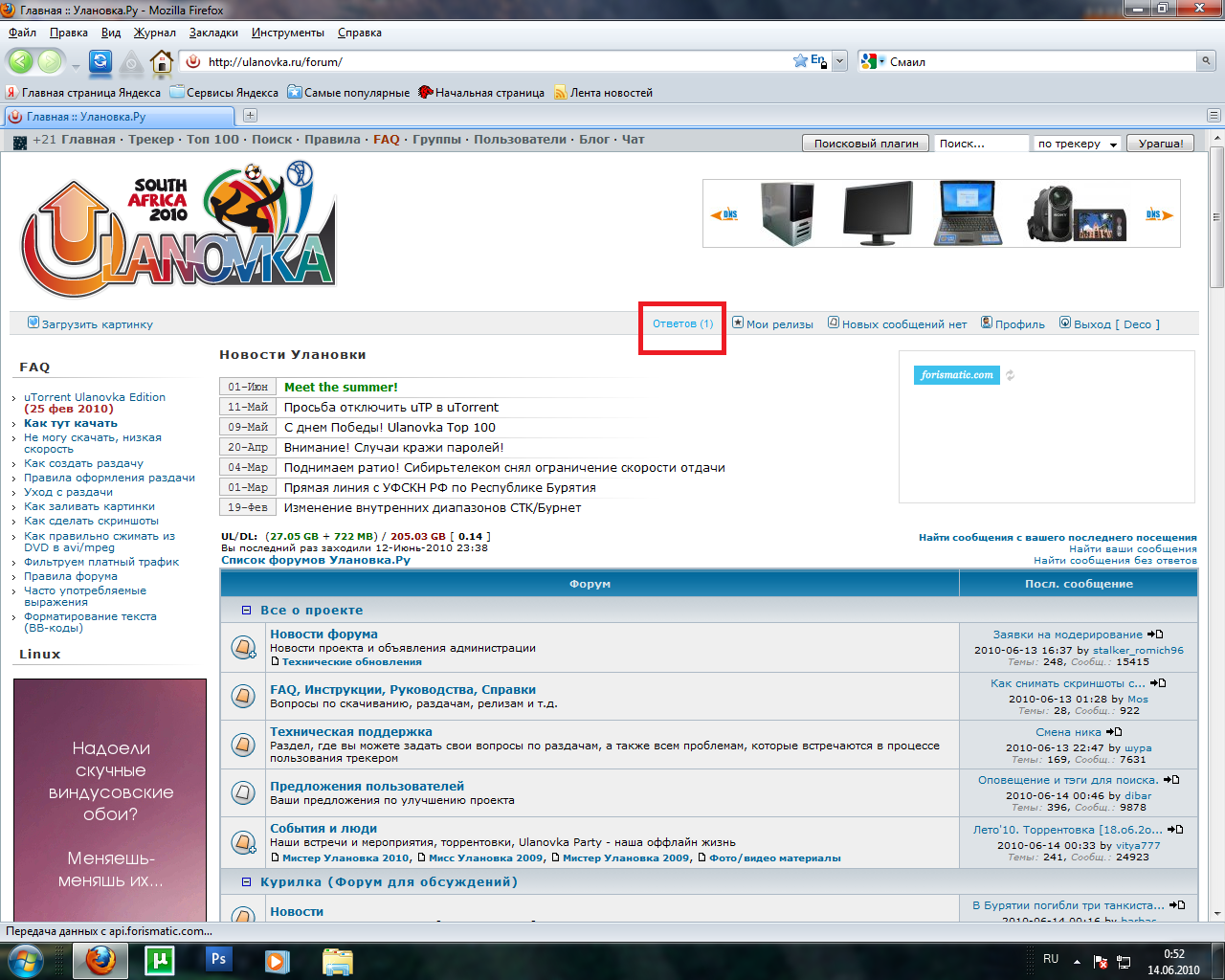Open the URL history dropdown arrow
The image size is (1225, 980).
click(839, 61)
